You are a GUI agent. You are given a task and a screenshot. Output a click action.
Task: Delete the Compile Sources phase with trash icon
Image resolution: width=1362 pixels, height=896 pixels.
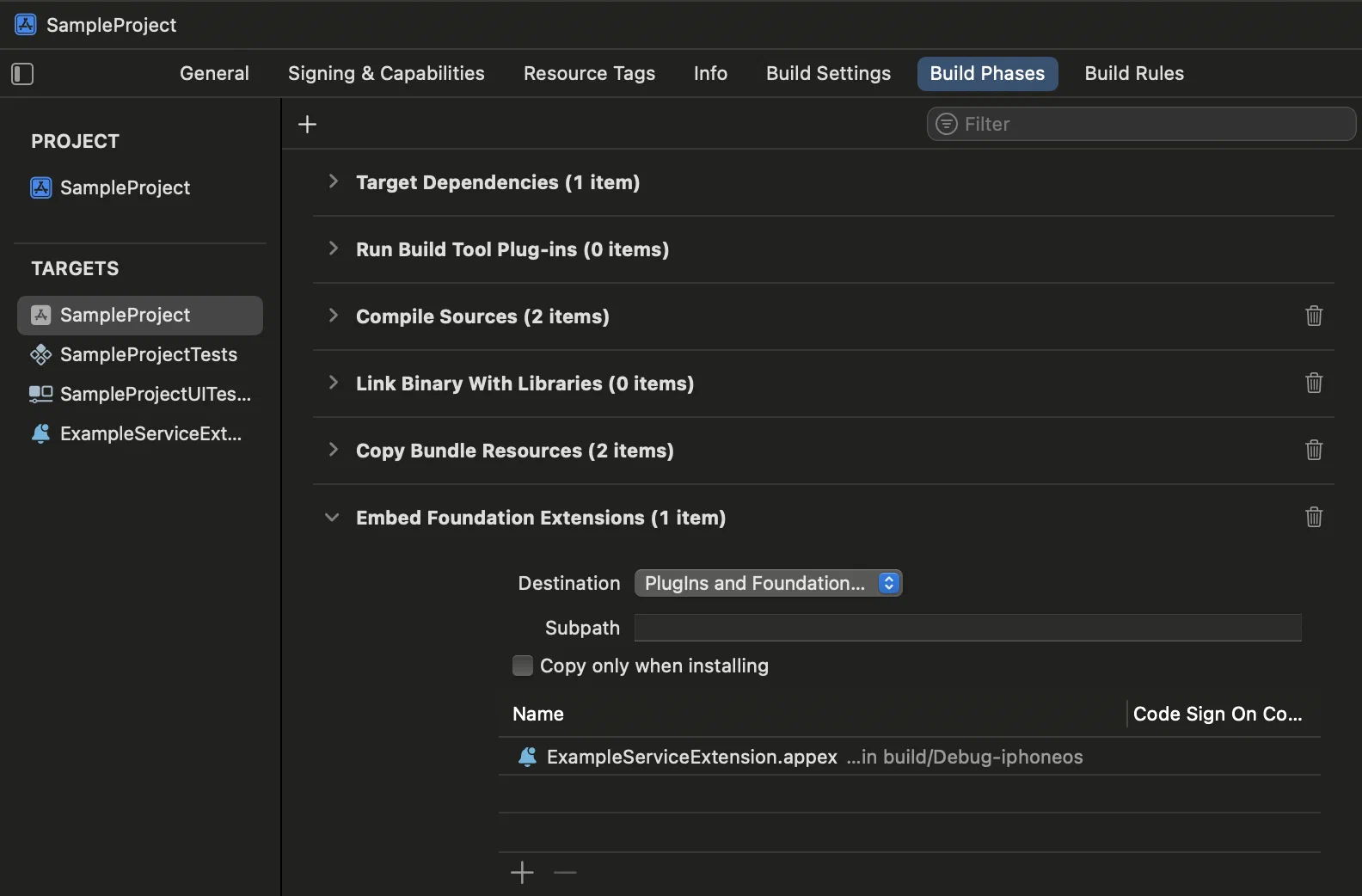click(x=1313, y=316)
